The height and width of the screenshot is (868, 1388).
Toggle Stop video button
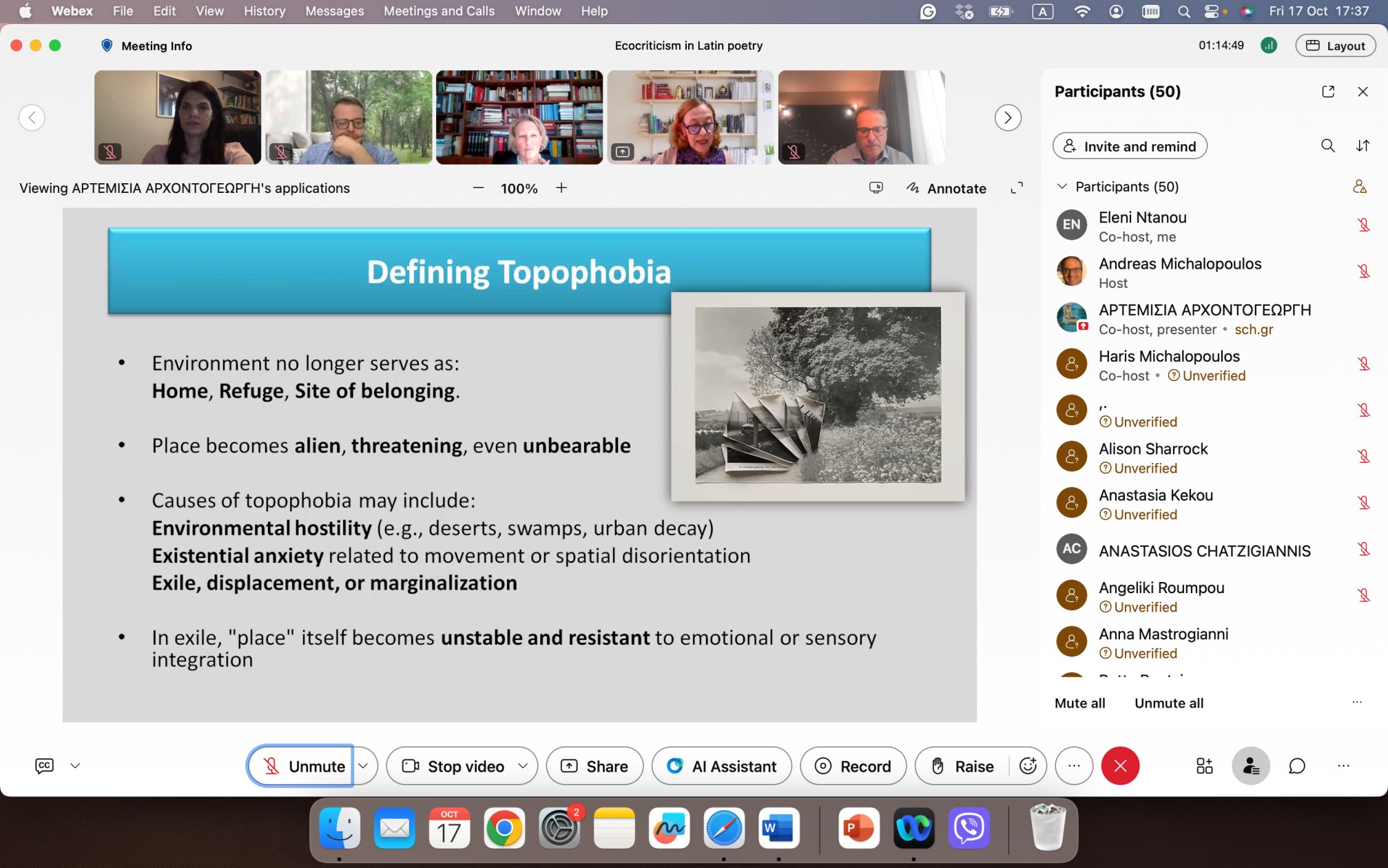(x=453, y=766)
